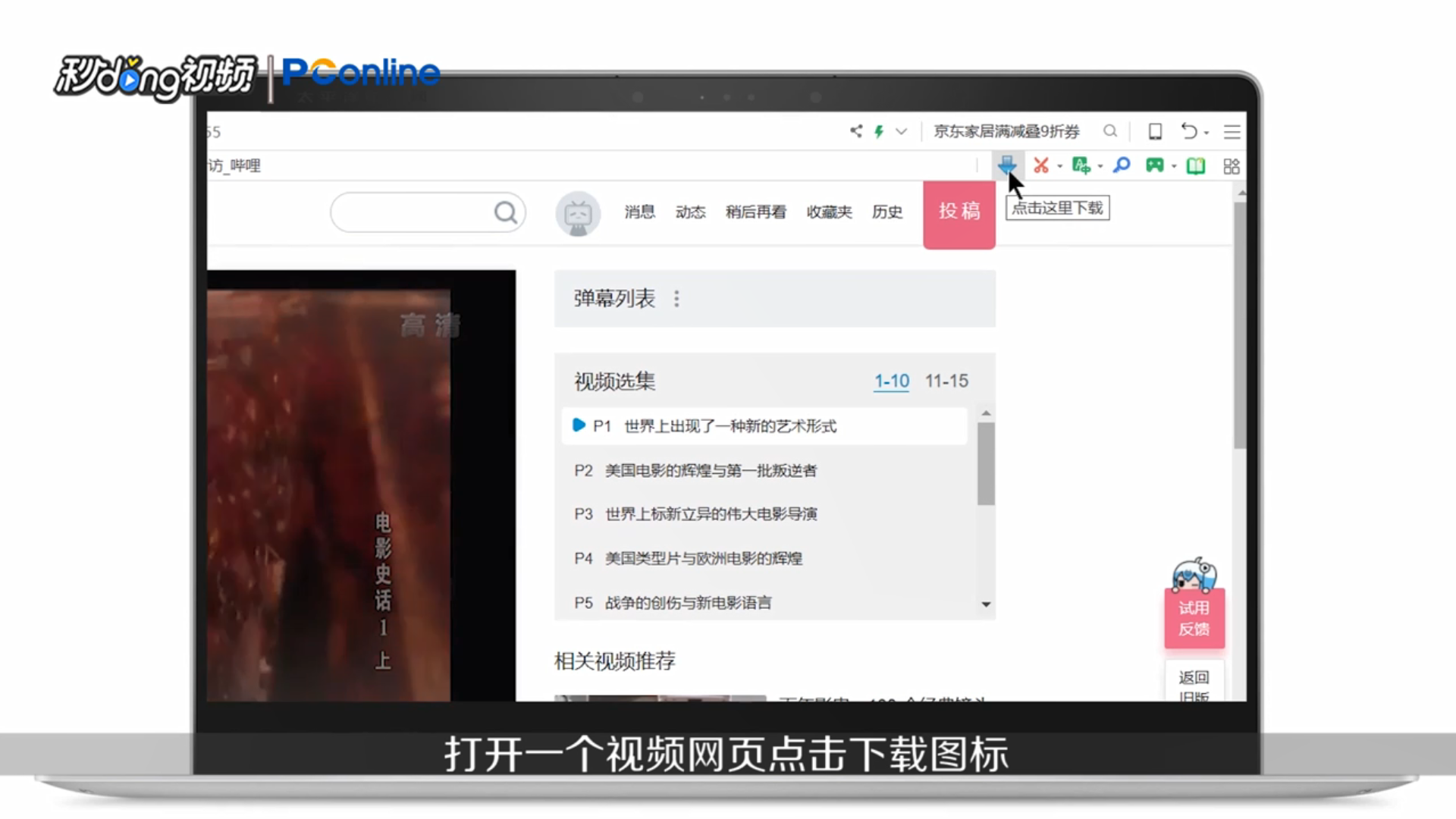Switch to the 11-15 episode range tab
The height and width of the screenshot is (819, 1456).
[946, 381]
